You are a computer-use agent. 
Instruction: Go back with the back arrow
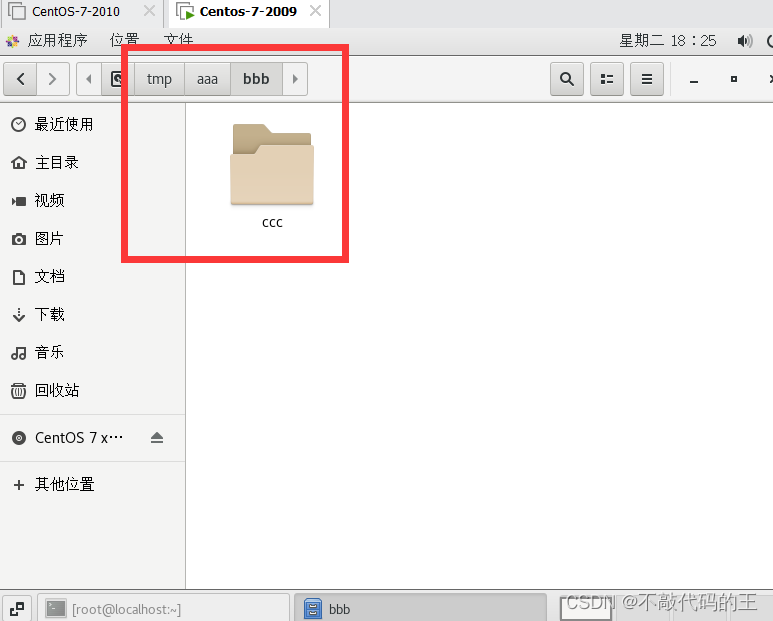click(x=20, y=79)
